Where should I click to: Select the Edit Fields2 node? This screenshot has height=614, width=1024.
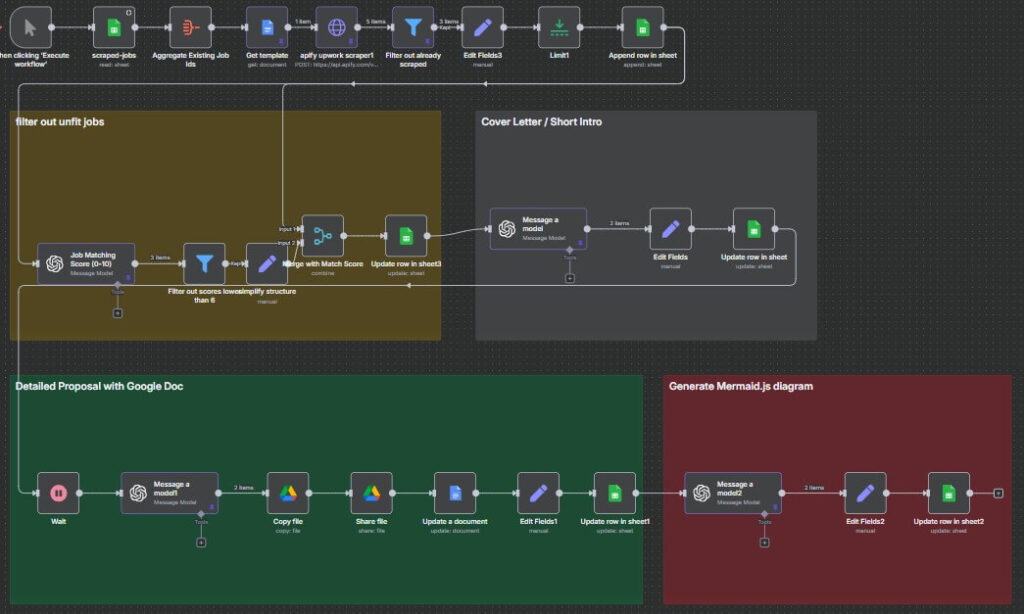tap(865, 493)
